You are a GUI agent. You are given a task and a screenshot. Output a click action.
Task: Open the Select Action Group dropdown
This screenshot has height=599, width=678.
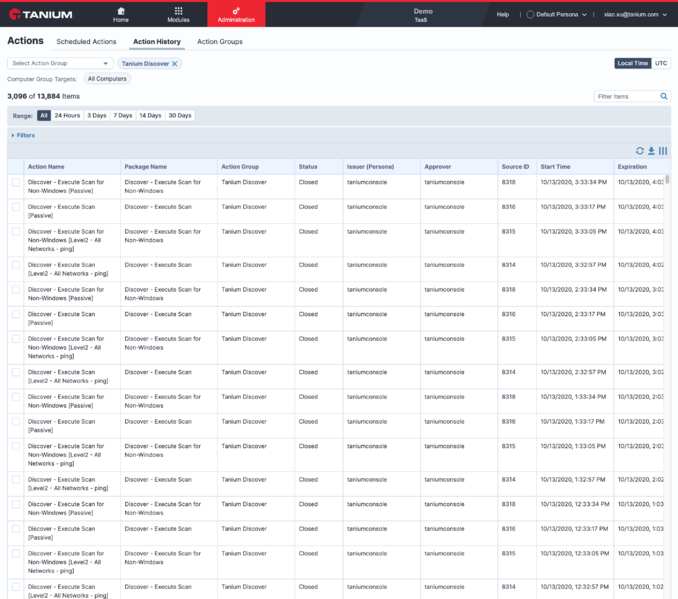point(60,63)
